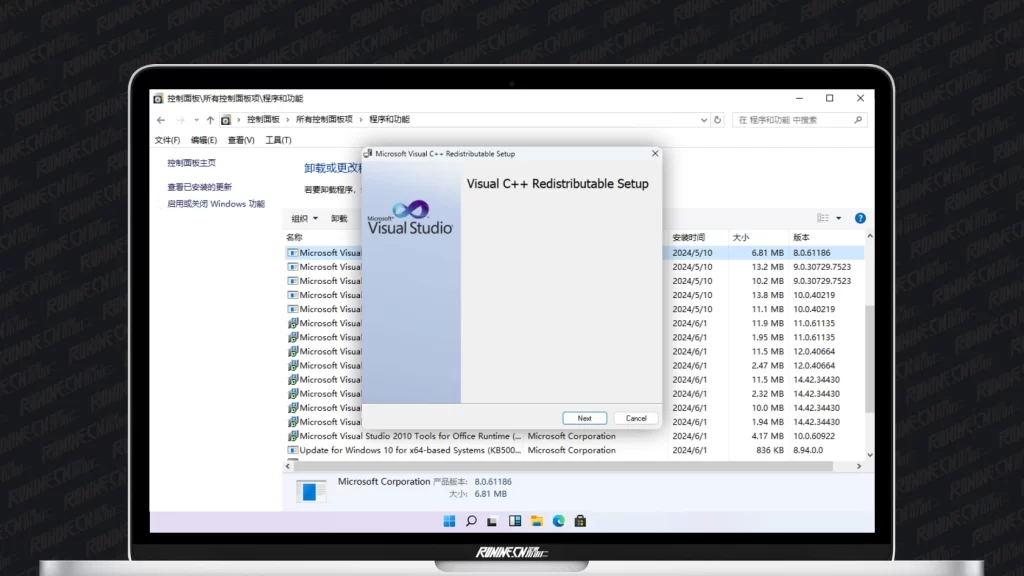Open the view options dropdown arrow
The height and width of the screenshot is (576, 1024).
(x=839, y=218)
